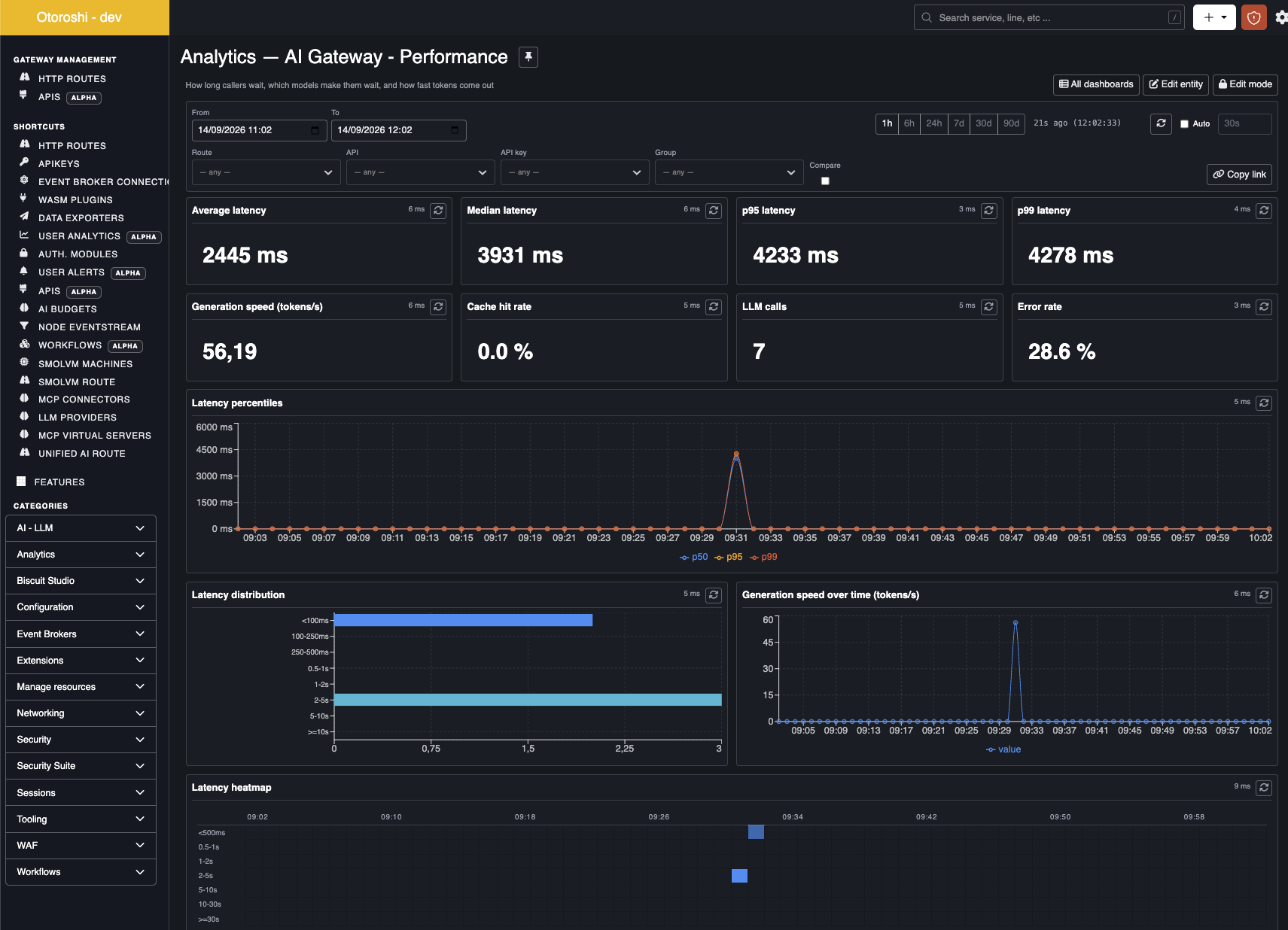Image resolution: width=1288 pixels, height=930 pixels.
Task: Click the WASM Plugins sidebar icon
Action: tap(23, 199)
